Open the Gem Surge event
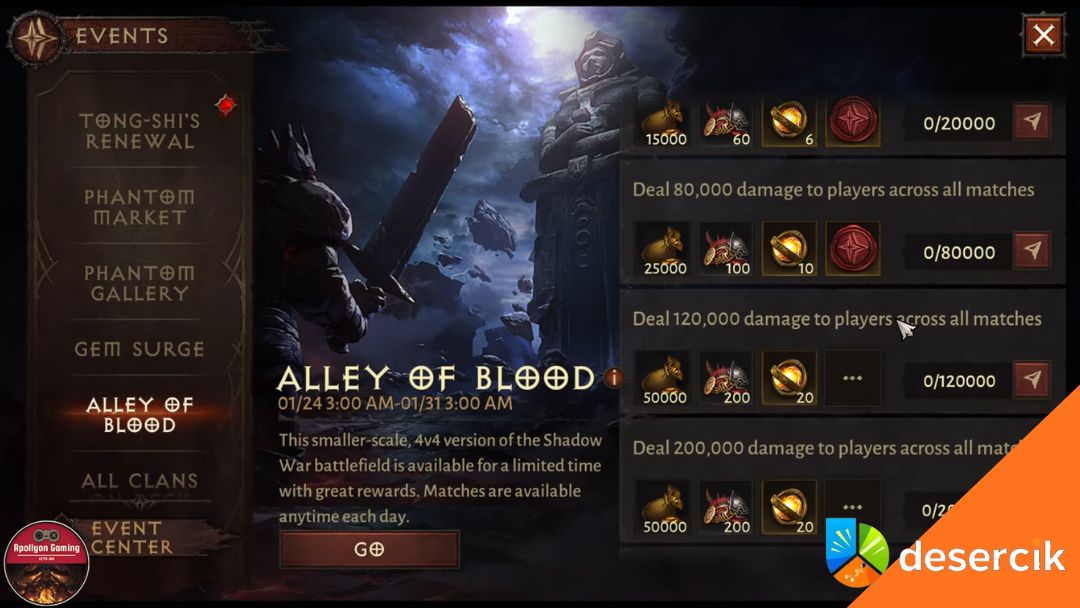1080x608 pixels. [140, 349]
